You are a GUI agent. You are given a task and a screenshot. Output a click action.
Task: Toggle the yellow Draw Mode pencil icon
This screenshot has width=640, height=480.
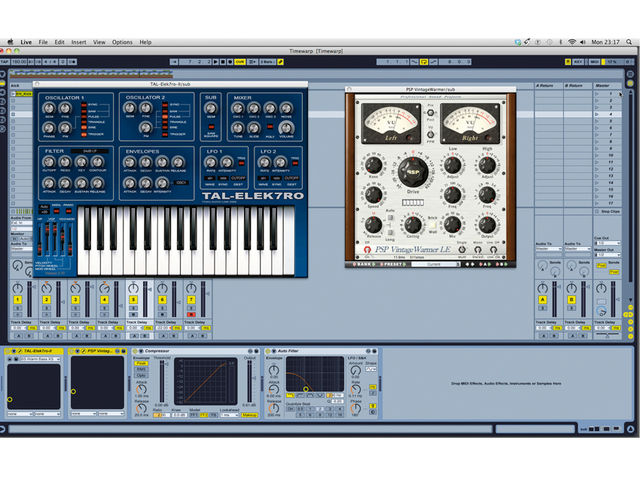point(281,62)
